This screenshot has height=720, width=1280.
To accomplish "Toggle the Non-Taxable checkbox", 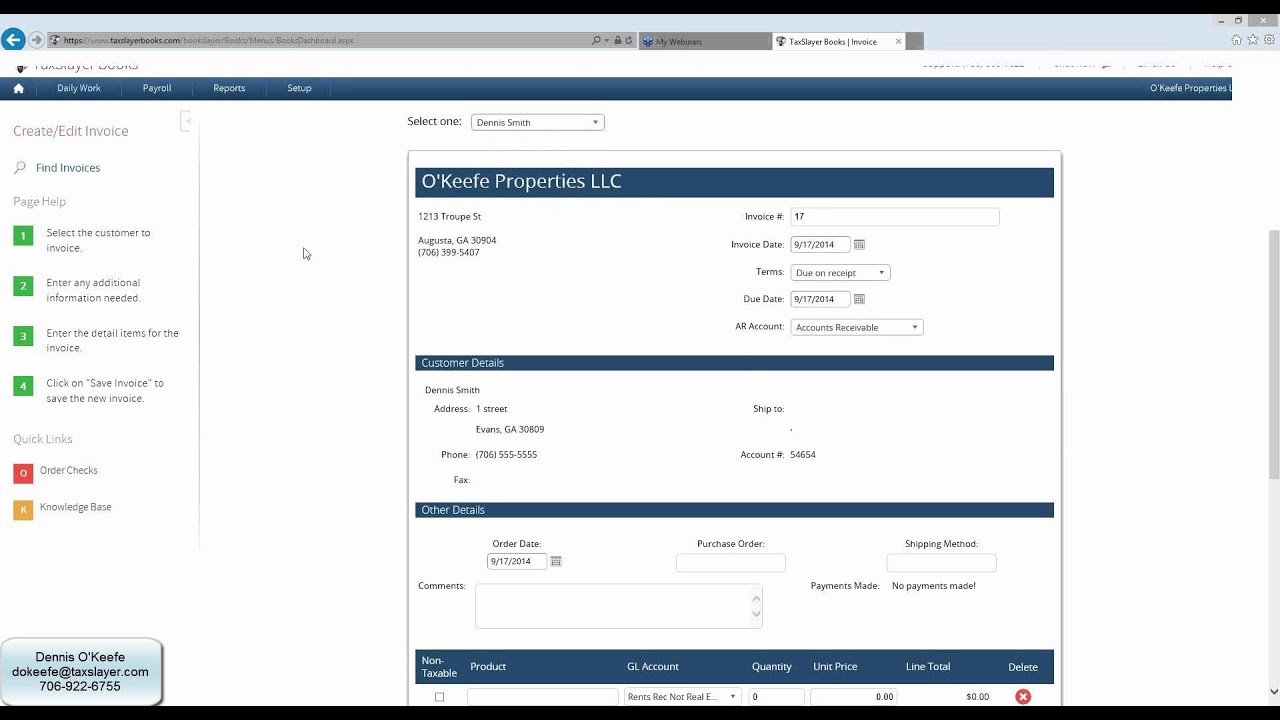I will (439, 697).
